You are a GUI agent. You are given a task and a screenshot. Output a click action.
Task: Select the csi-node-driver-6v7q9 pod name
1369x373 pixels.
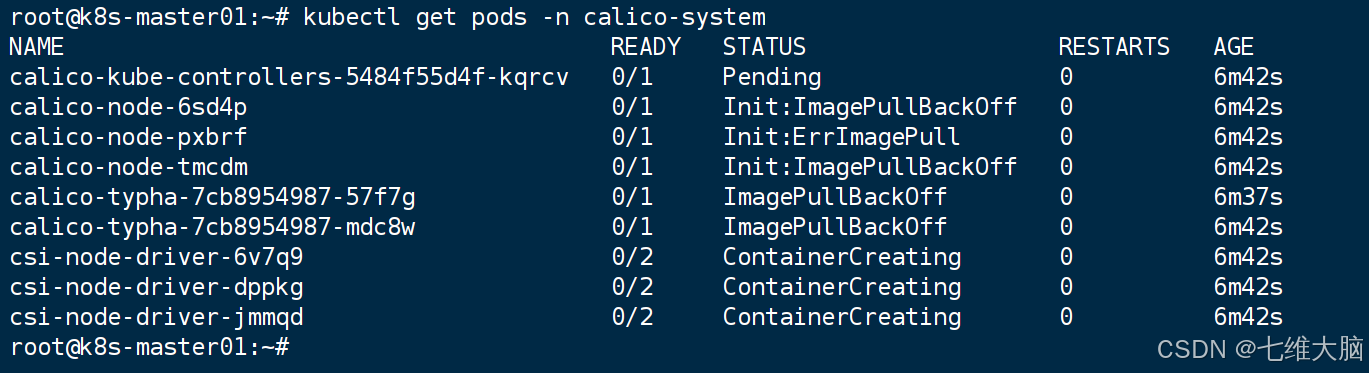tap(156, 257)
